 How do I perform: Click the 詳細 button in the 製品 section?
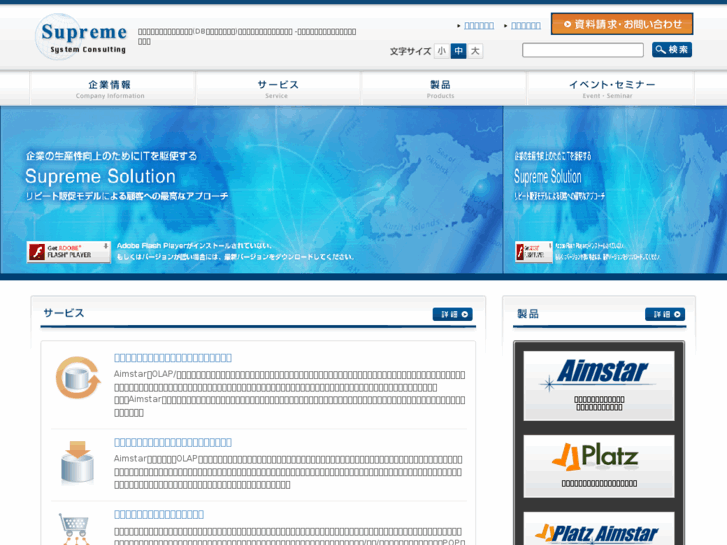pyautogui.click(x=665, y=314)
